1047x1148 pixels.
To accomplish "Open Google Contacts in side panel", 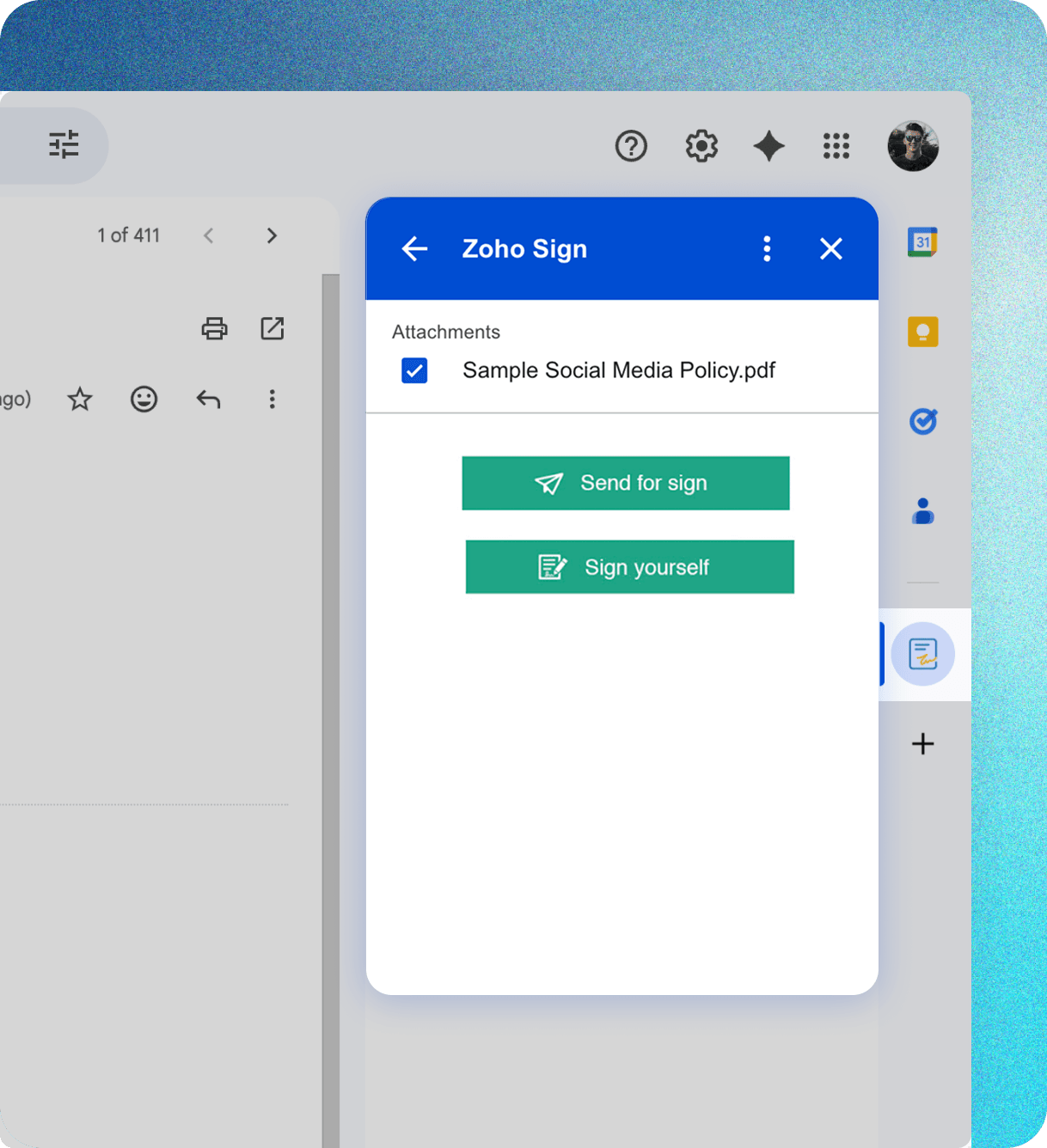I will pyautogui.click(x=922, y=510).
